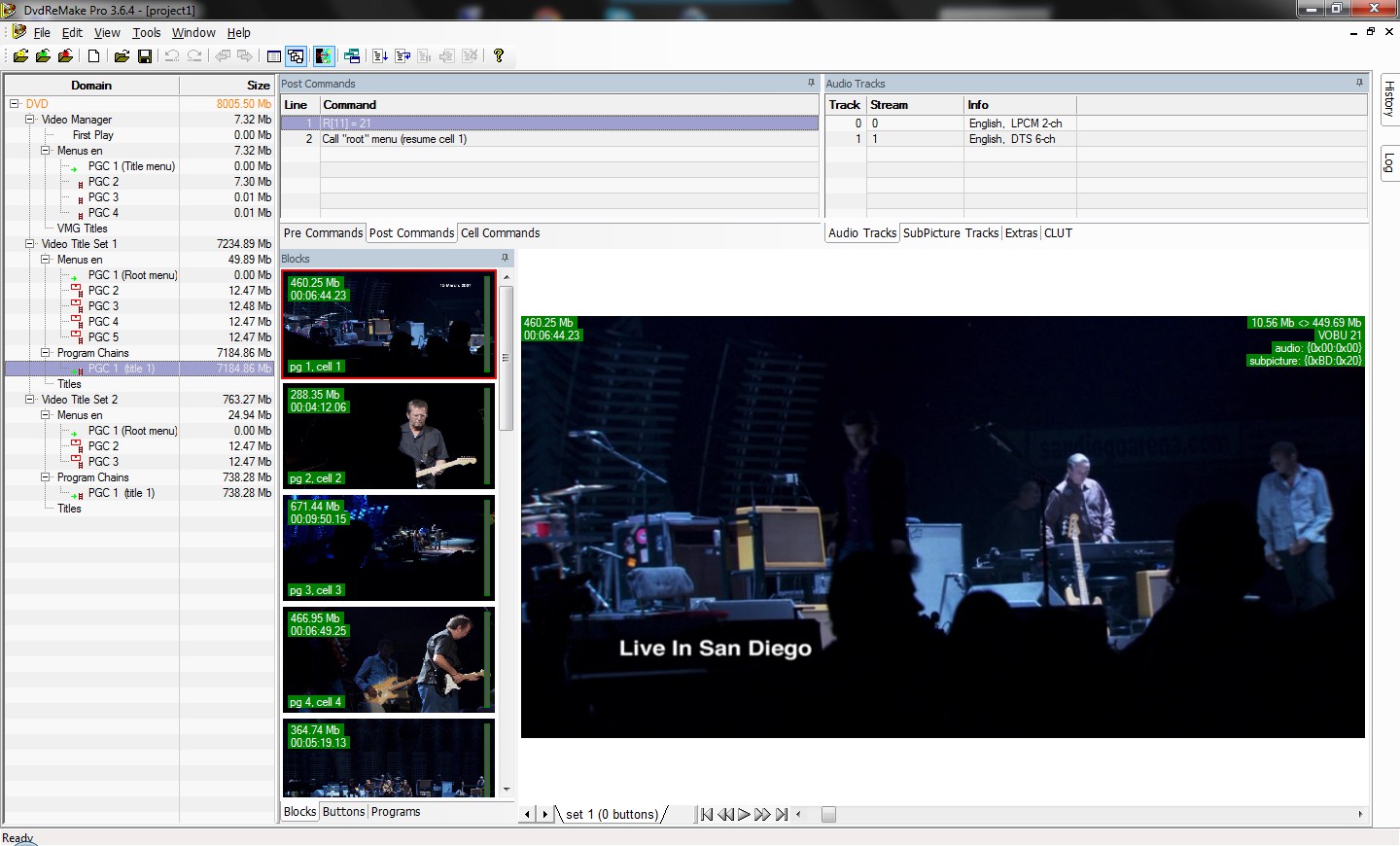Click the rewind playback button
1400x846 pixels.
click(x=725, y=815)
